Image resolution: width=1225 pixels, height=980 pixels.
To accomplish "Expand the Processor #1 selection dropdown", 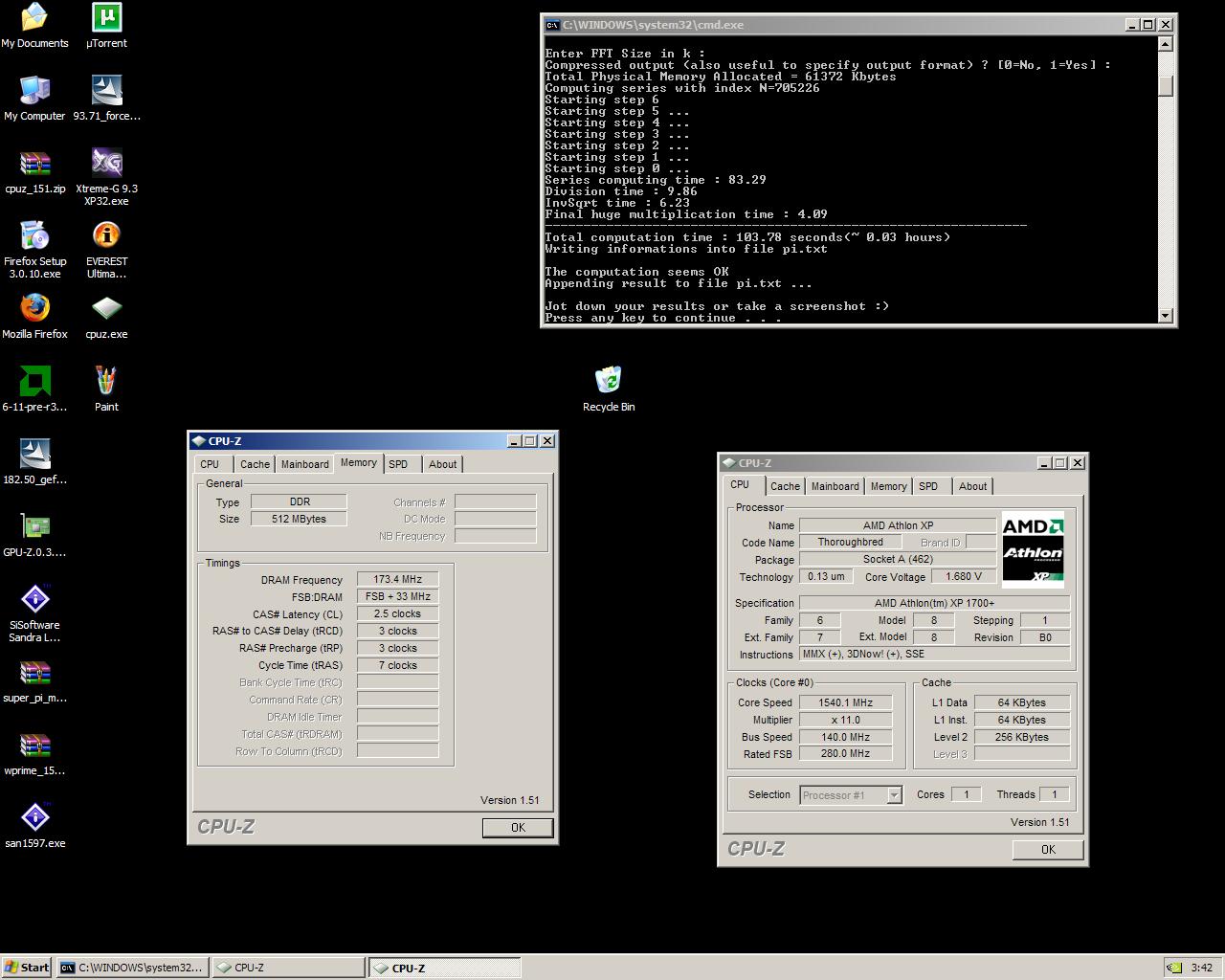I will [894, 795].
